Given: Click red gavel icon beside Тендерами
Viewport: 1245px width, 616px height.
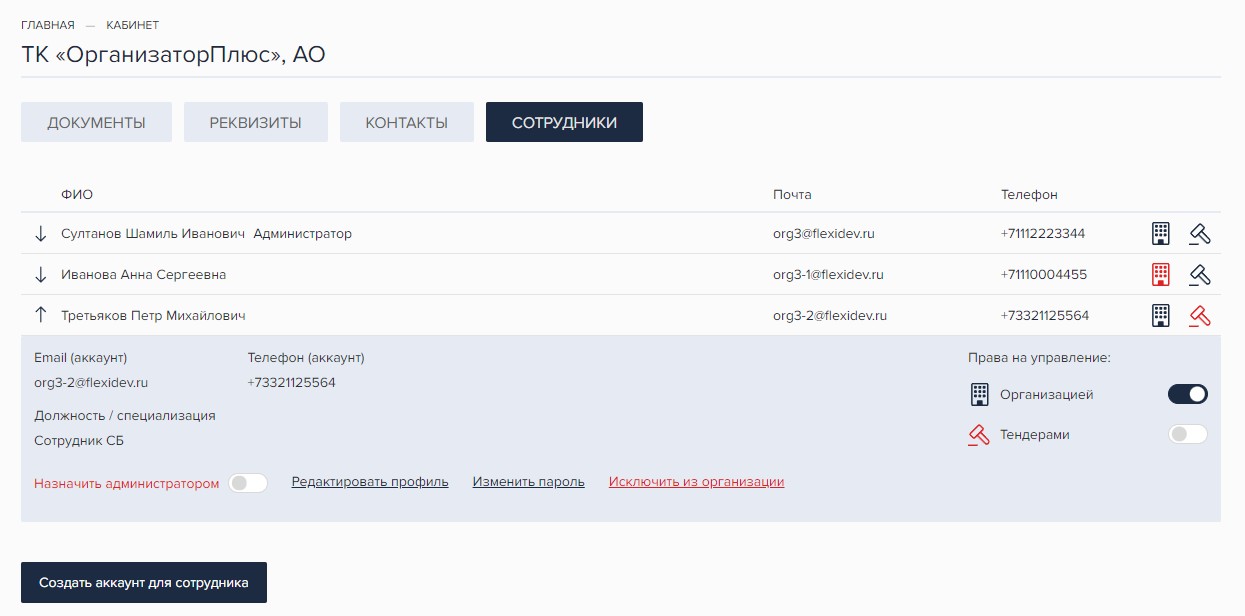Looking at the screenshot, I should pyautogui.click(x=979, y=435).
